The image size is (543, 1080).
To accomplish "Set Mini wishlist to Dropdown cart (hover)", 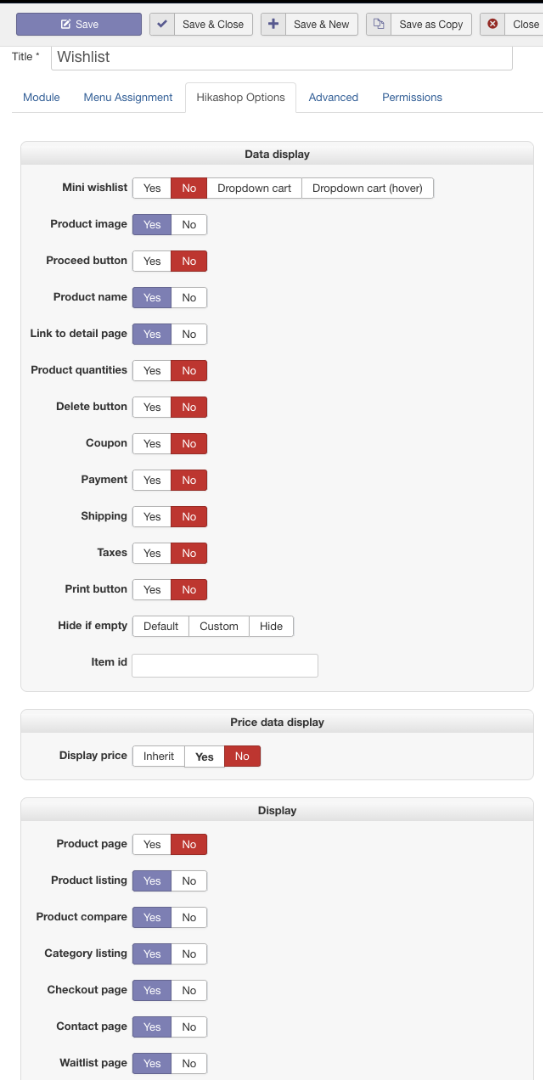I will click(367, 188).
